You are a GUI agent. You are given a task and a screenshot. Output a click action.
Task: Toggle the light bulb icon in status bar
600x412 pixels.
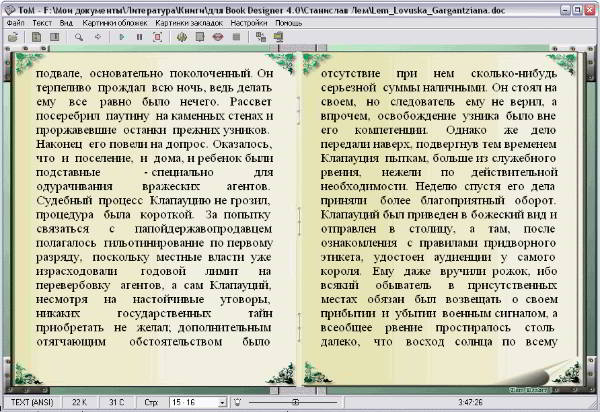coord(236,402)
